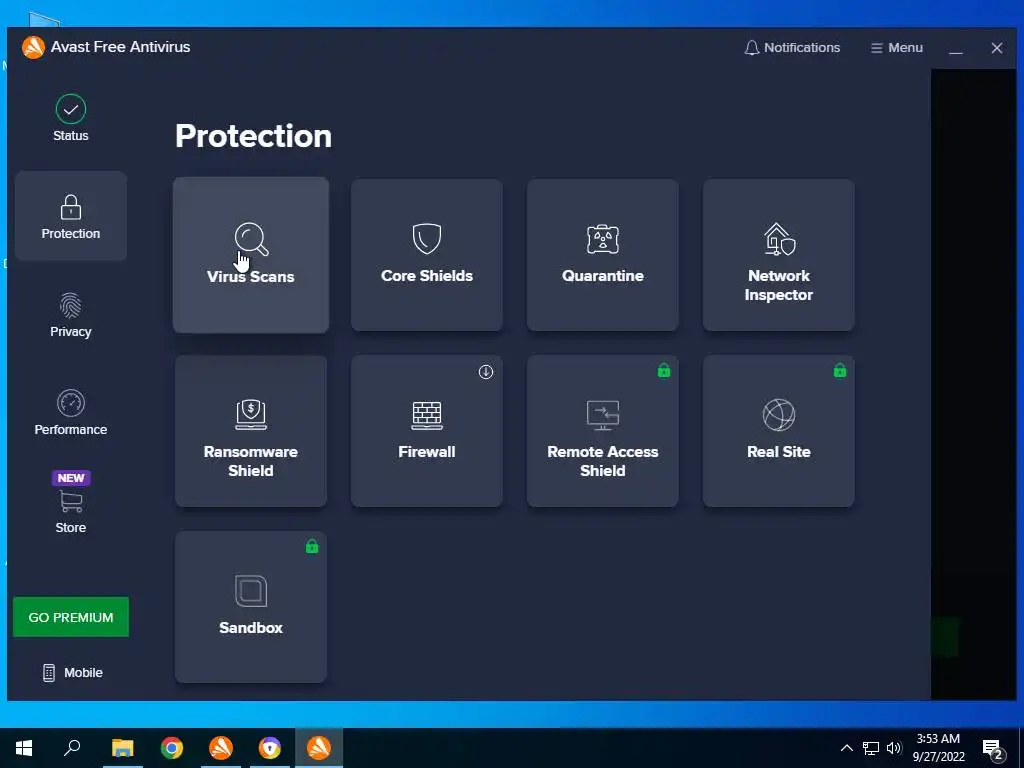Open the Store section
The height and width of the screenshot is (768, 1024).
(71, 503)
